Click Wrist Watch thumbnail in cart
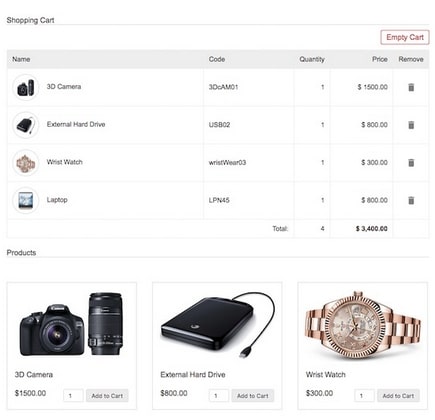435x420 pixels. [26, 163]
